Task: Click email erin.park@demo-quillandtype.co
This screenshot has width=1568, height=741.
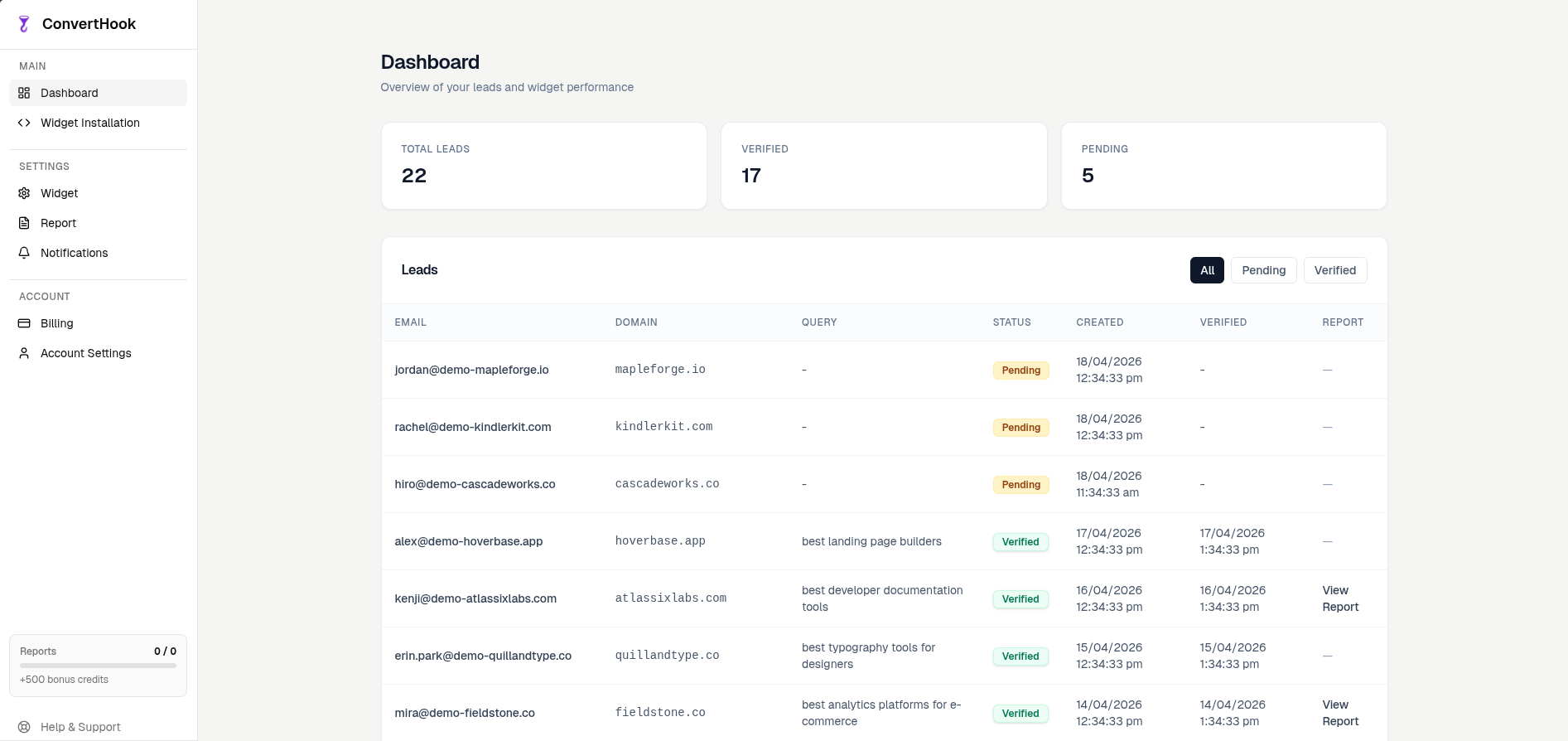Action: 483,656
